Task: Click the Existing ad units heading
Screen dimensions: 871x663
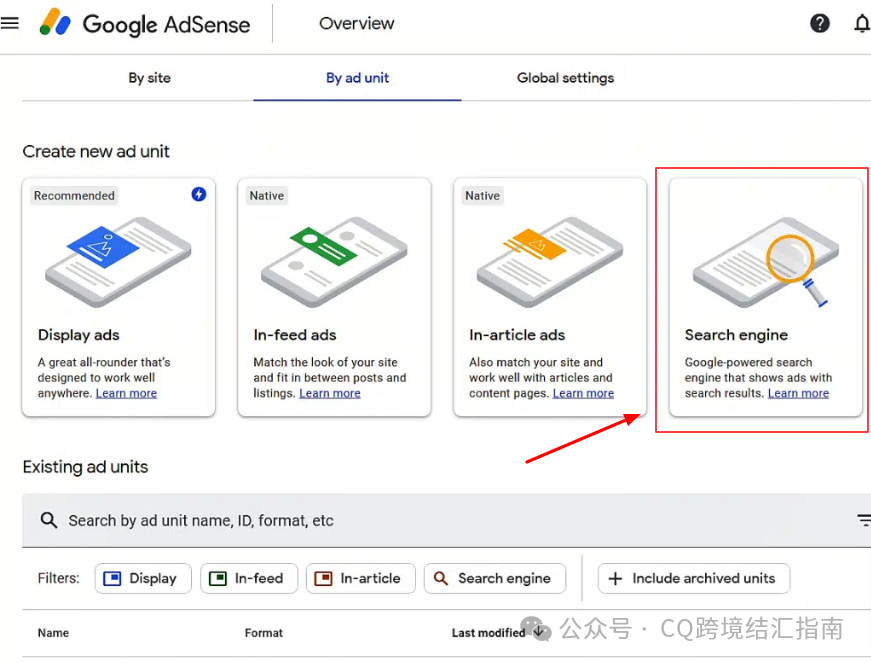Action: [85, 466]
